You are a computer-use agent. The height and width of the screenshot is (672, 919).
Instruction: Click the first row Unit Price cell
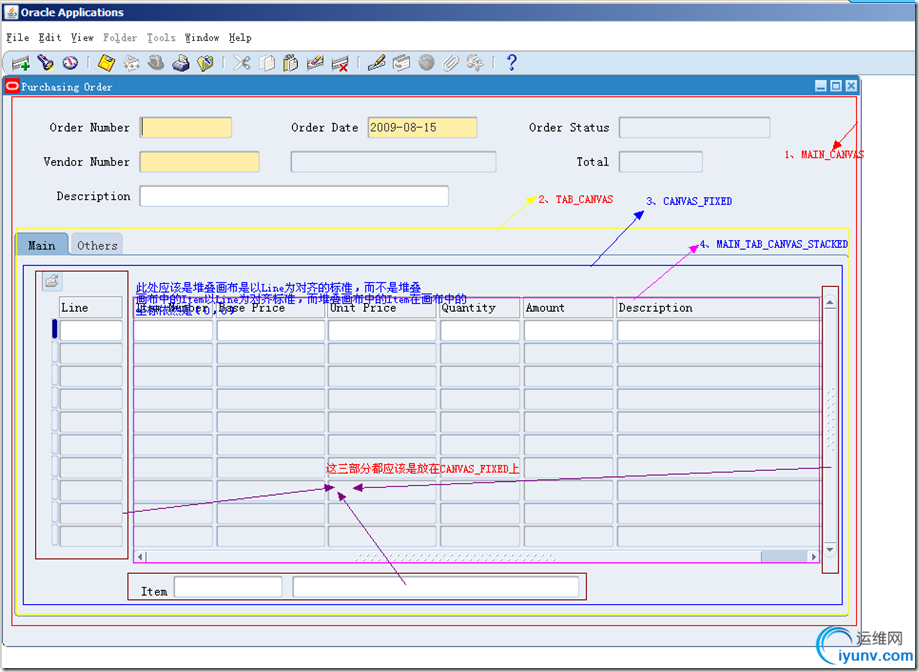coord(382,330)
